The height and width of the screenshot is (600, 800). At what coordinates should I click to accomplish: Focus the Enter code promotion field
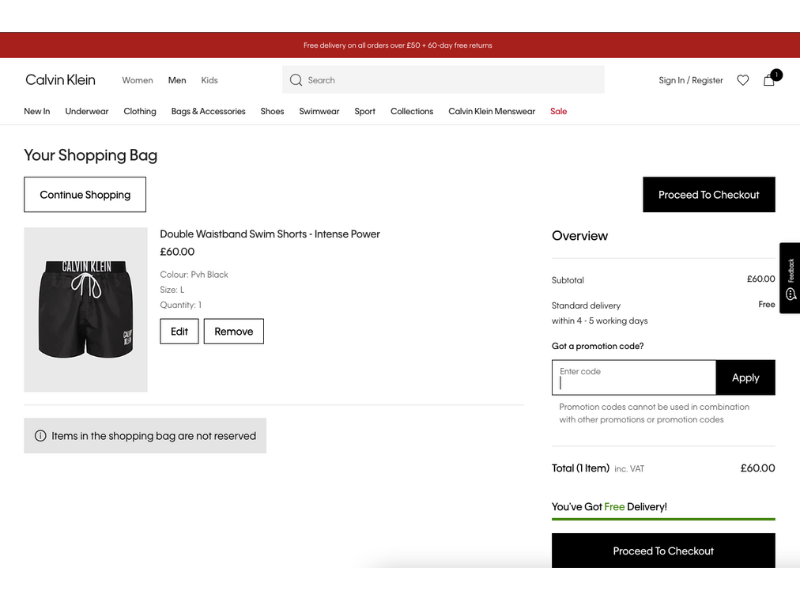pyautogui.click(x=634, y=378)
